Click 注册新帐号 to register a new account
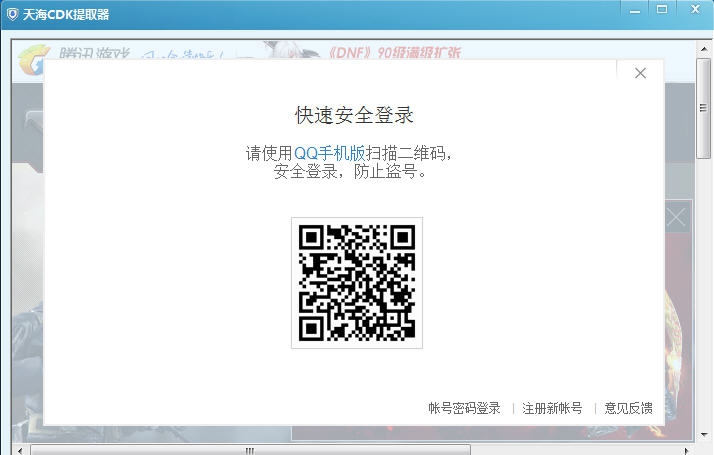The image size is (714, 455). pyautogui.click(x=552, y=408)
